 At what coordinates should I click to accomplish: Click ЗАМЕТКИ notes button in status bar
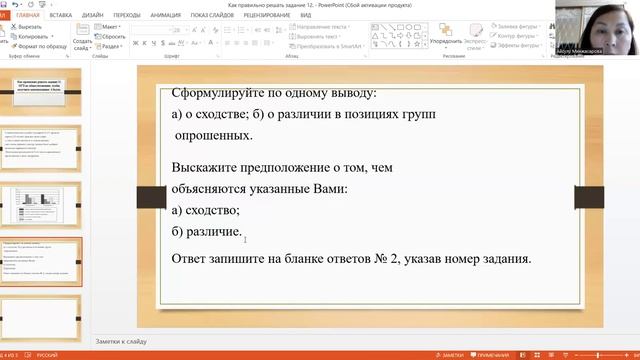coord(449,355)
